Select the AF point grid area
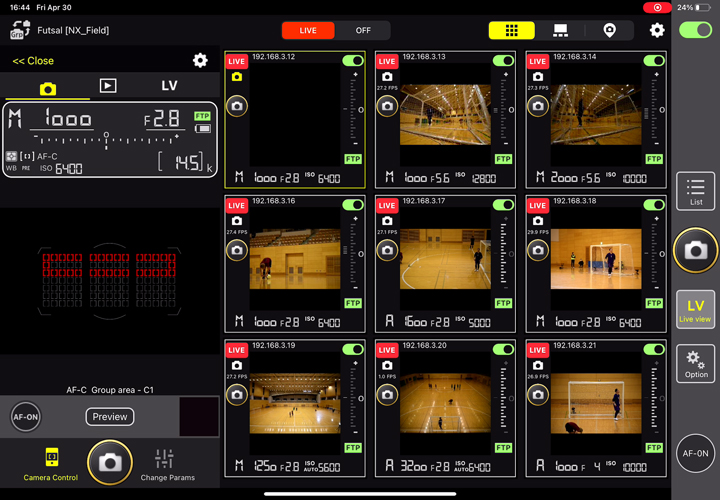Image resolution: width=720 pixels, height=500 pixels. click(x=109, y=281)
